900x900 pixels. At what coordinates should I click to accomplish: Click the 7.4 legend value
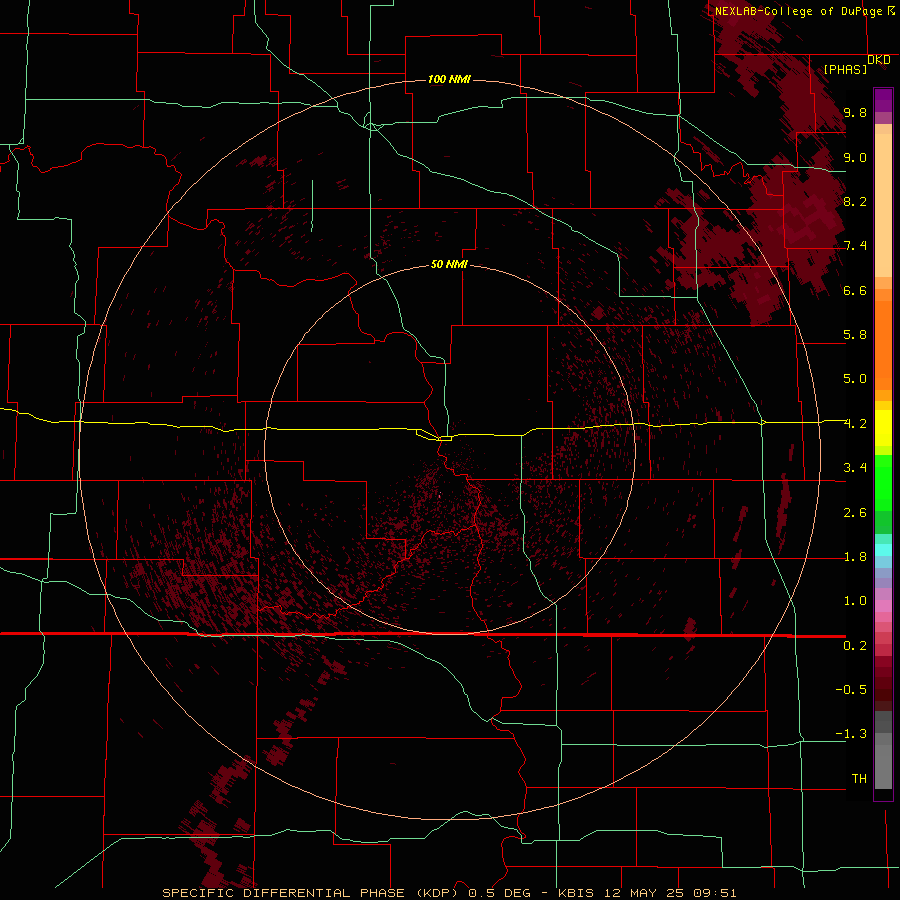[855, 246]
